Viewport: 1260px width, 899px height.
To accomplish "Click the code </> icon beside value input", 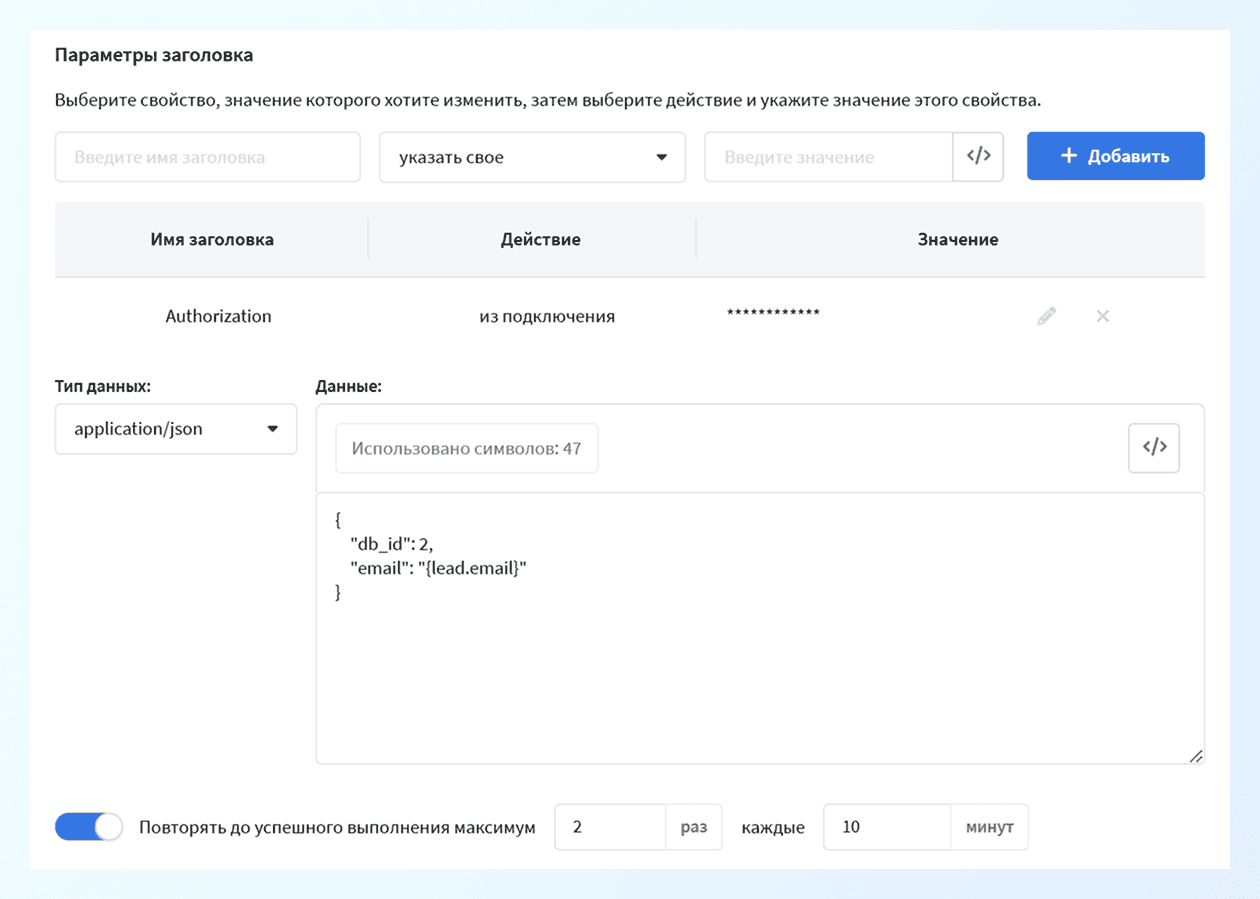I will click(x=978, y=156).
